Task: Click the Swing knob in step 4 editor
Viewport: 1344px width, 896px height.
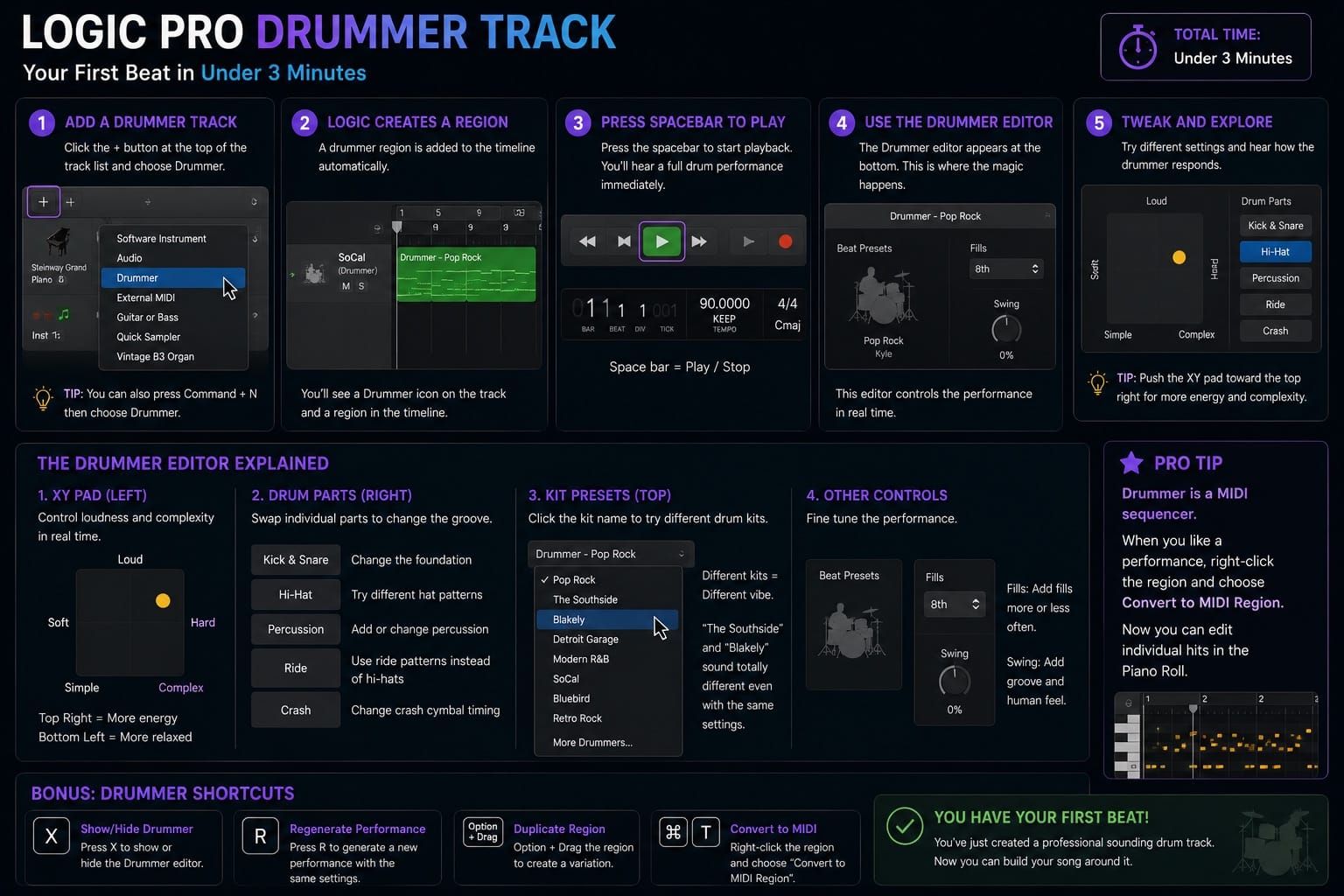Action: 1006,329
